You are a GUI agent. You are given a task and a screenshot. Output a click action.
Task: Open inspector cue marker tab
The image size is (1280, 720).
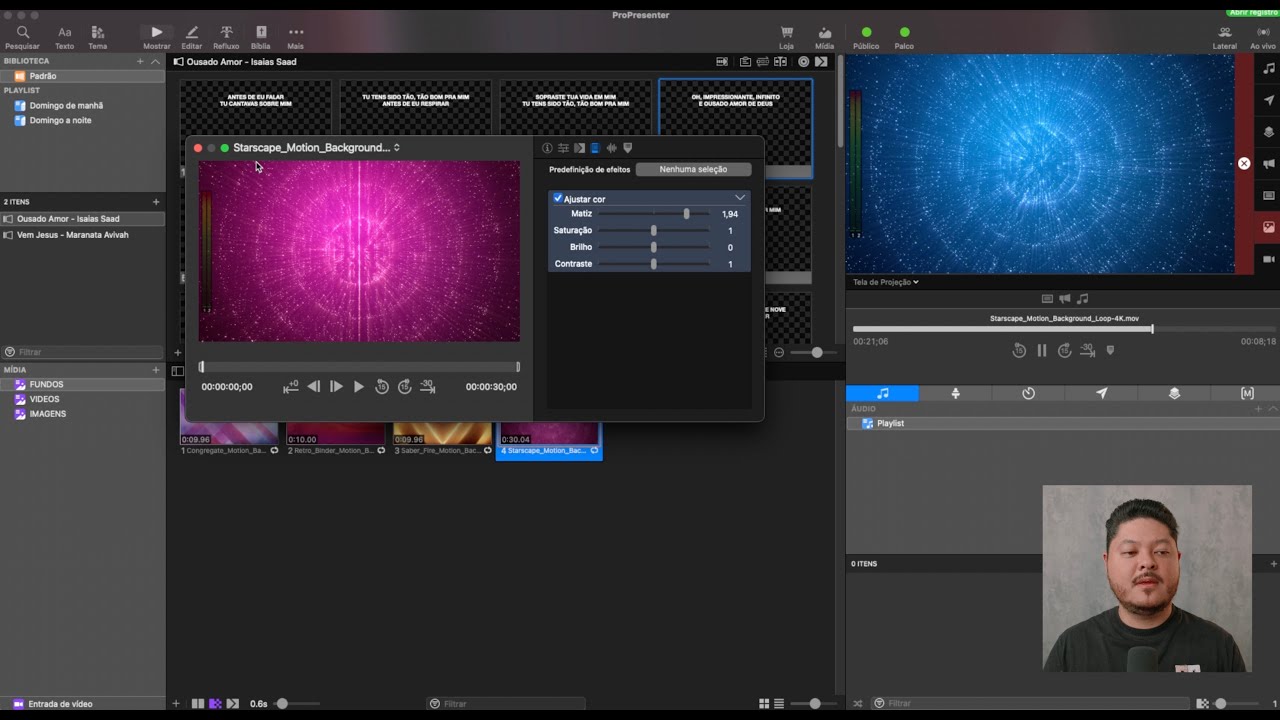627,148
